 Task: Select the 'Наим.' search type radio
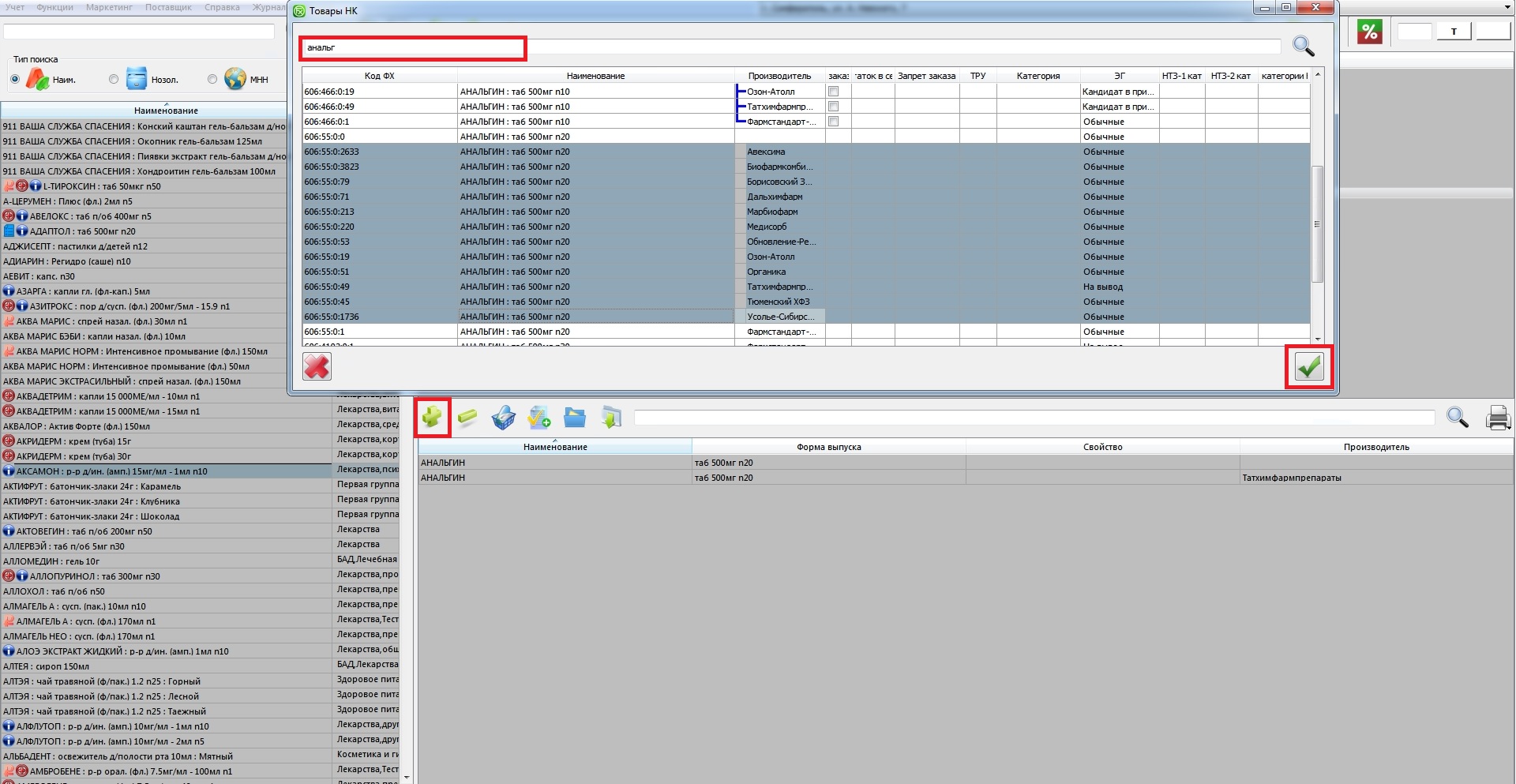[x=15, y=79]
